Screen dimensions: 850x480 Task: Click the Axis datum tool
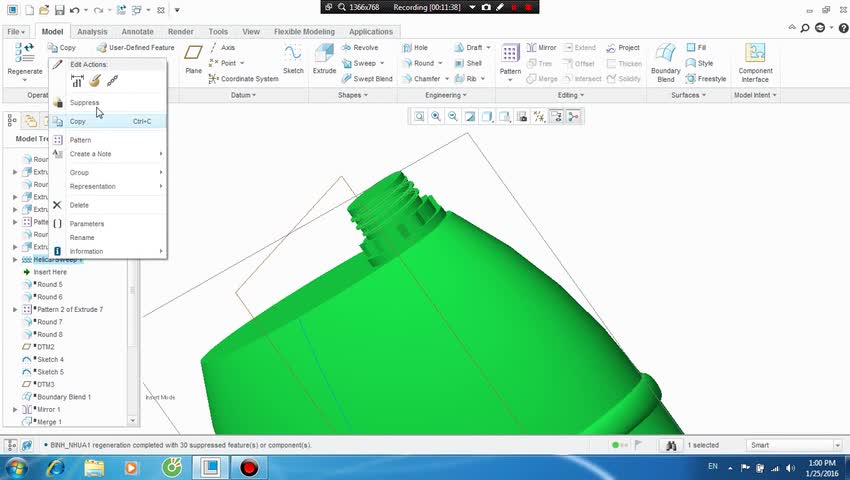coord(222,48)
